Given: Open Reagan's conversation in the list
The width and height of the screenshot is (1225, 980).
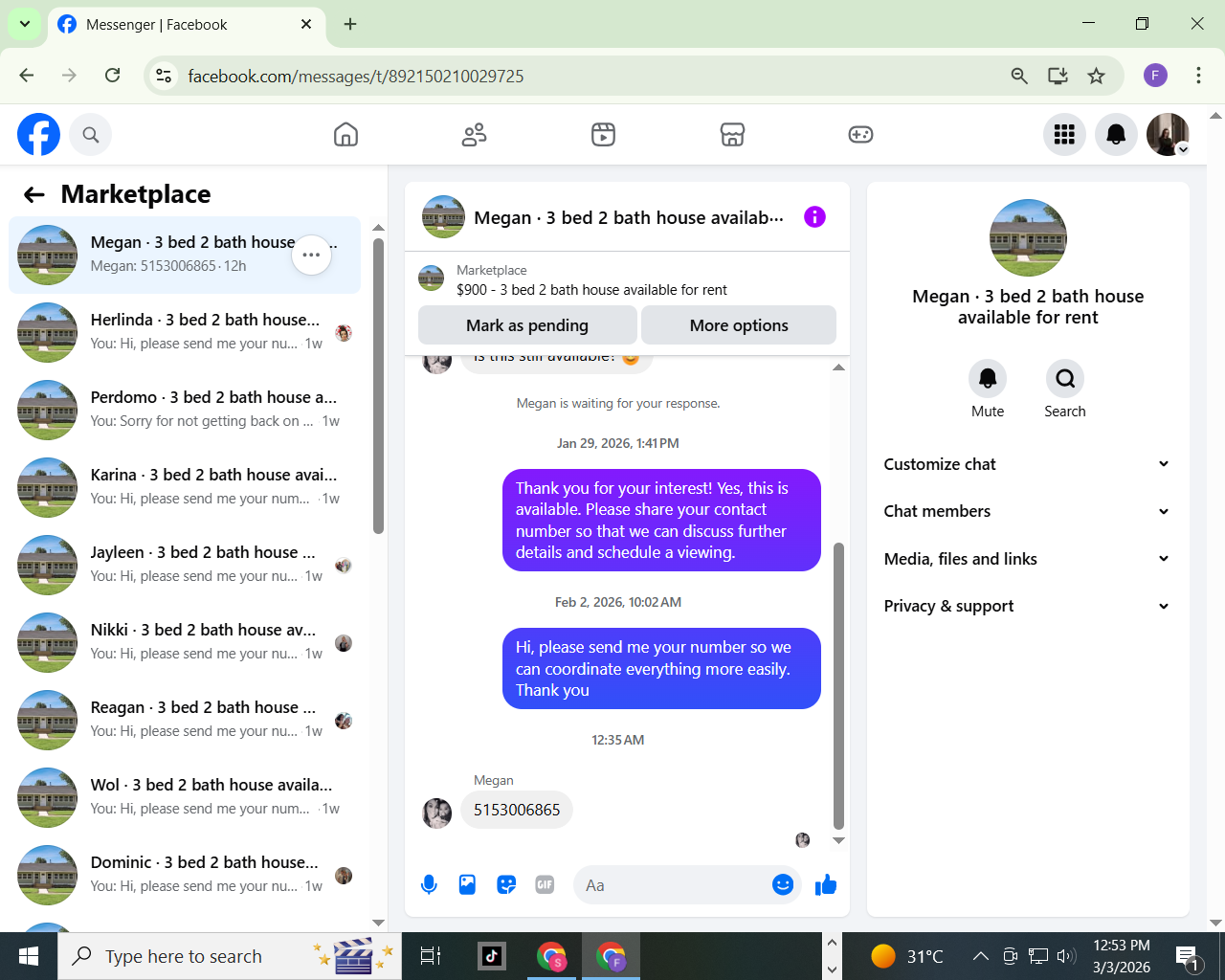Looking at the screenshot, I should pyautogui.click(x=185, y=720).
